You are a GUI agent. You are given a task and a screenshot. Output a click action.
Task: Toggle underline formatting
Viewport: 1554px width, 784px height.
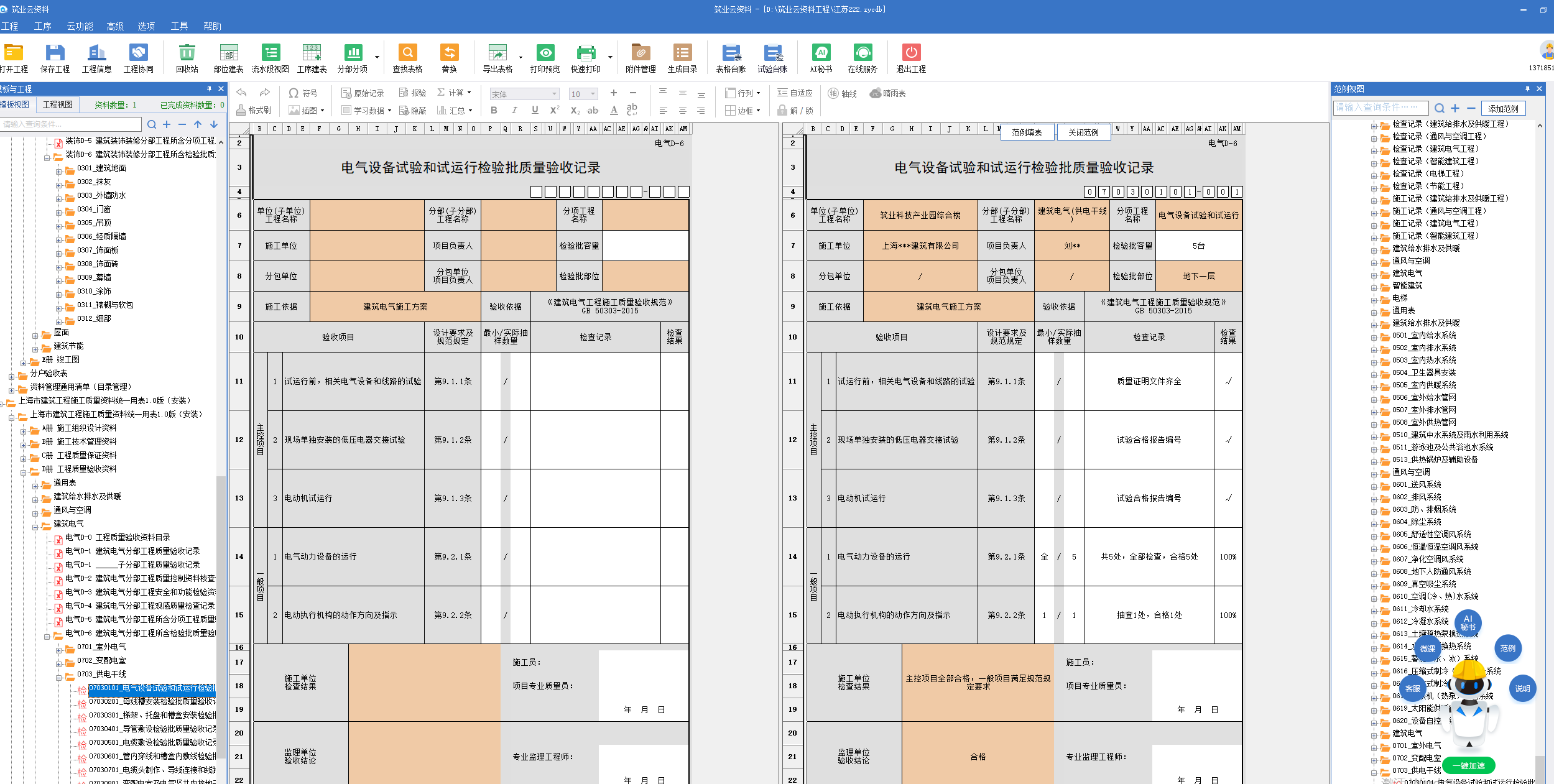(x=535, y=110)
